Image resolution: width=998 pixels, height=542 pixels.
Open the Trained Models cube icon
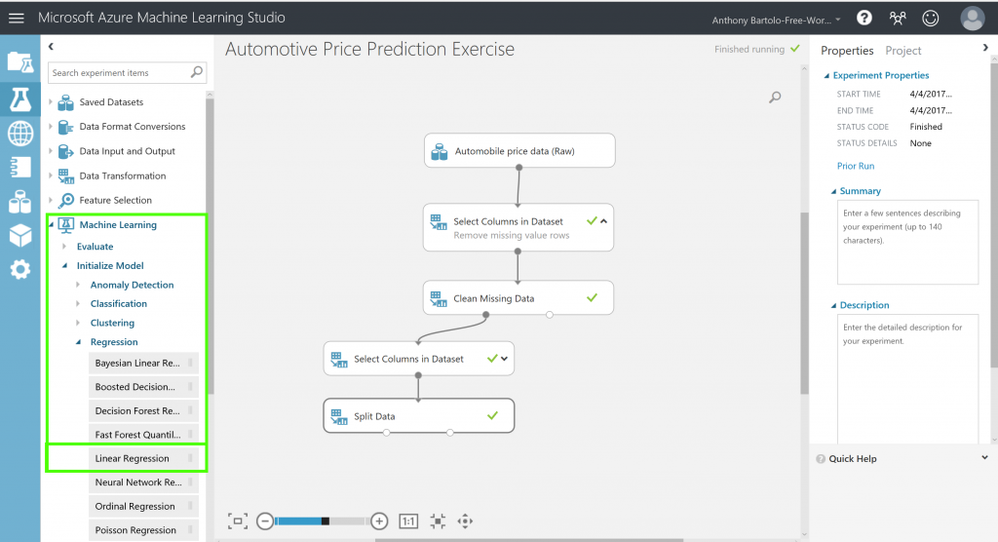20,236
